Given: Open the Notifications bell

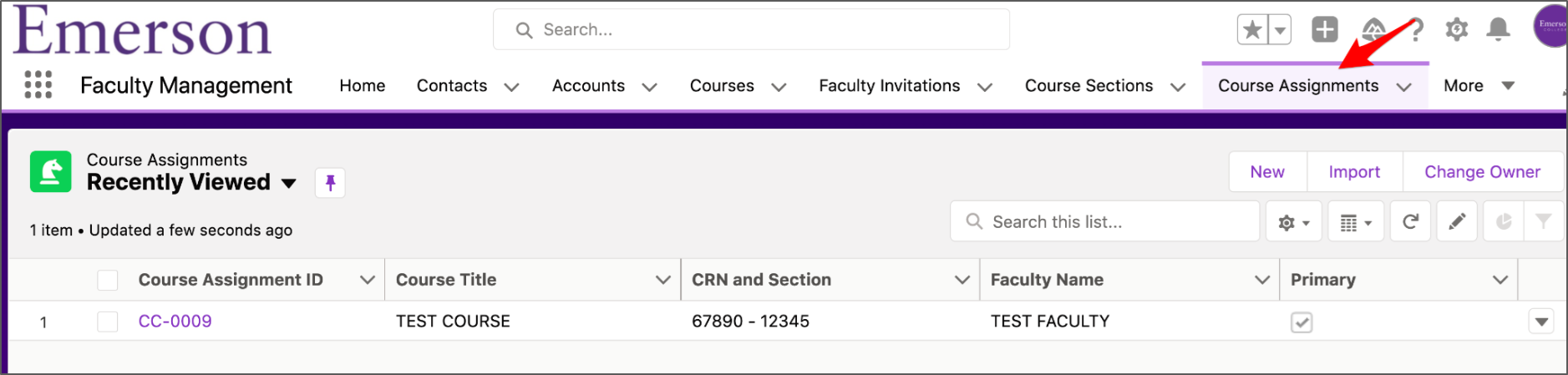Looking at the screenshot, I should 1499,29.
